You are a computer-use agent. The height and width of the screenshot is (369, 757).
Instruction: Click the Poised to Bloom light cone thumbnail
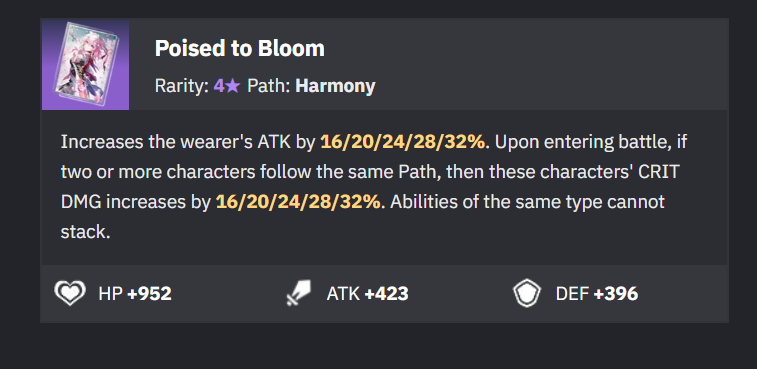[85, 65]
